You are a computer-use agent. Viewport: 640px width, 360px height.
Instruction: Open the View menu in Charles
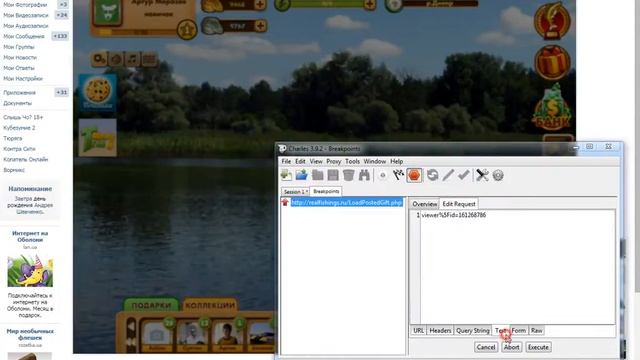click(x=316, y=161)
